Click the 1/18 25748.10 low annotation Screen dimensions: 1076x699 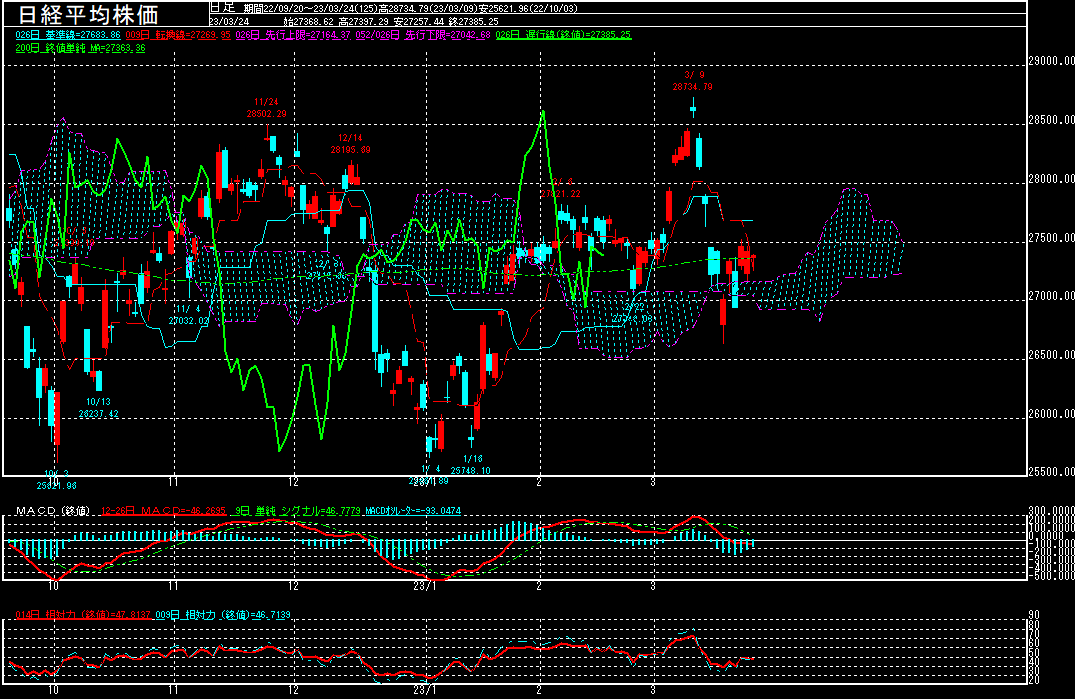tap(471, 464)
